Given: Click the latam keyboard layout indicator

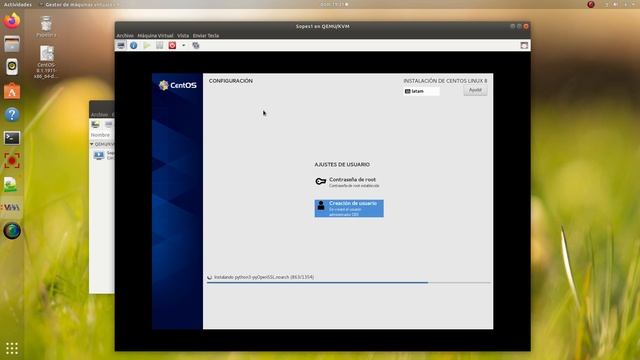Looking at the screenshot, I should pos(422,91).
